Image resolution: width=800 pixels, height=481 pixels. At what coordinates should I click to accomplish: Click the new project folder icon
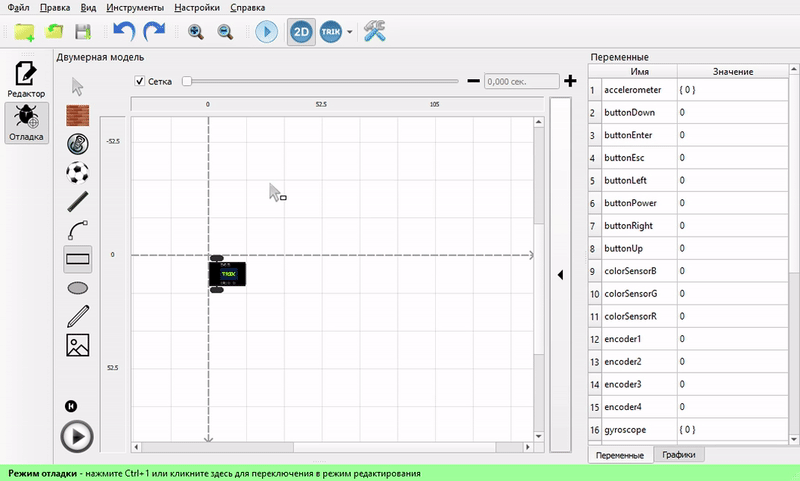tap(24, 32)
